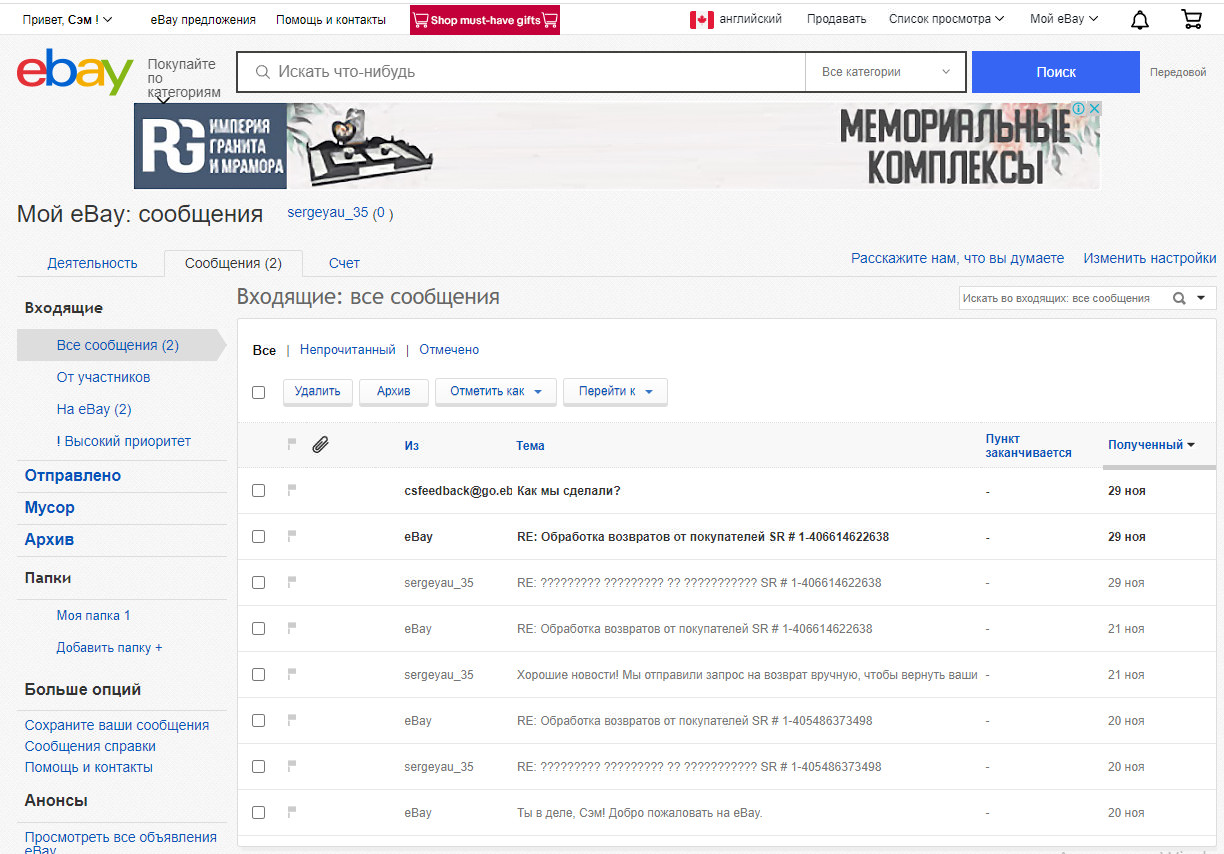Expand the Отметить как dropdown
This screenshot has height=854, width=1224.
(x=496, y=391)
